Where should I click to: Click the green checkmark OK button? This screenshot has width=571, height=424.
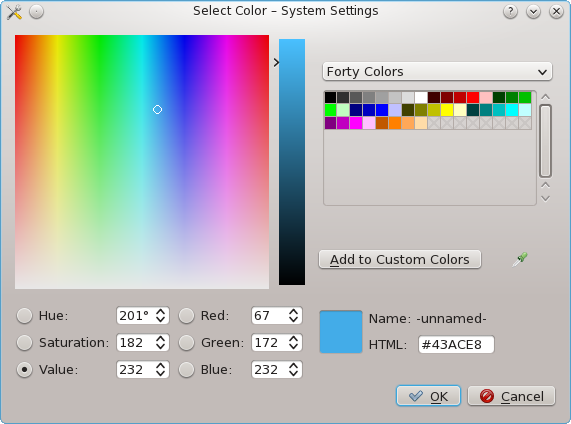428,396
